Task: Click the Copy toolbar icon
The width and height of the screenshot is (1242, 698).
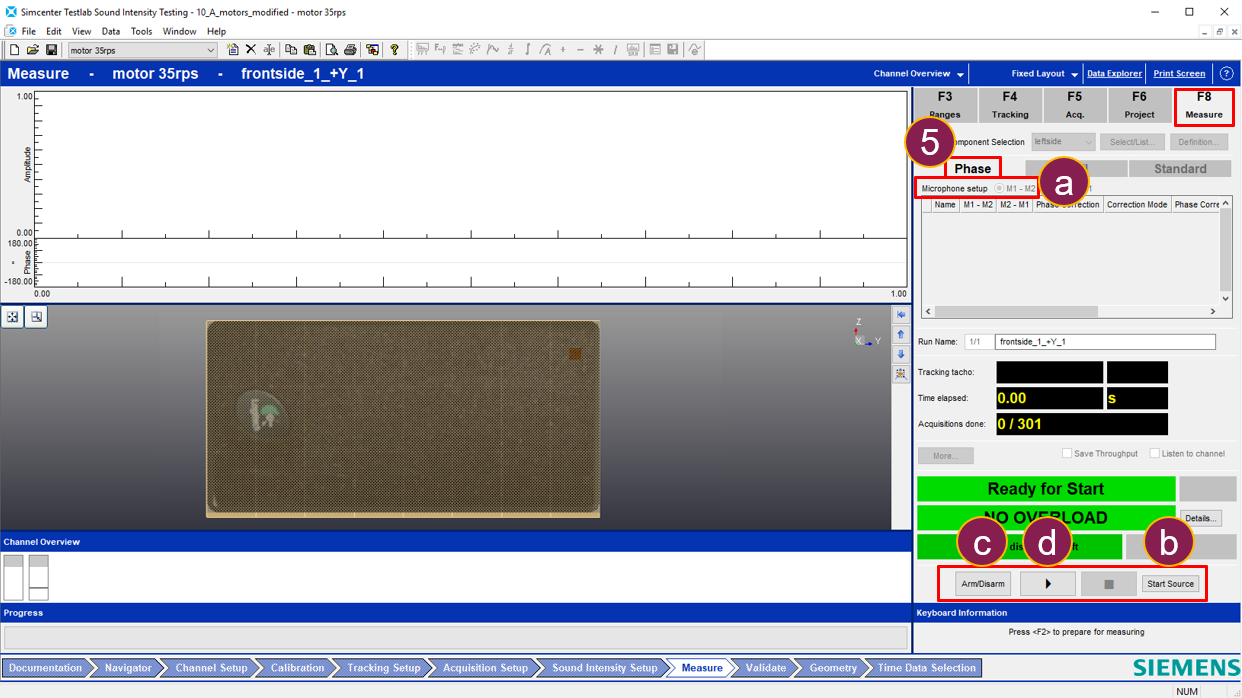Action: 291,50
